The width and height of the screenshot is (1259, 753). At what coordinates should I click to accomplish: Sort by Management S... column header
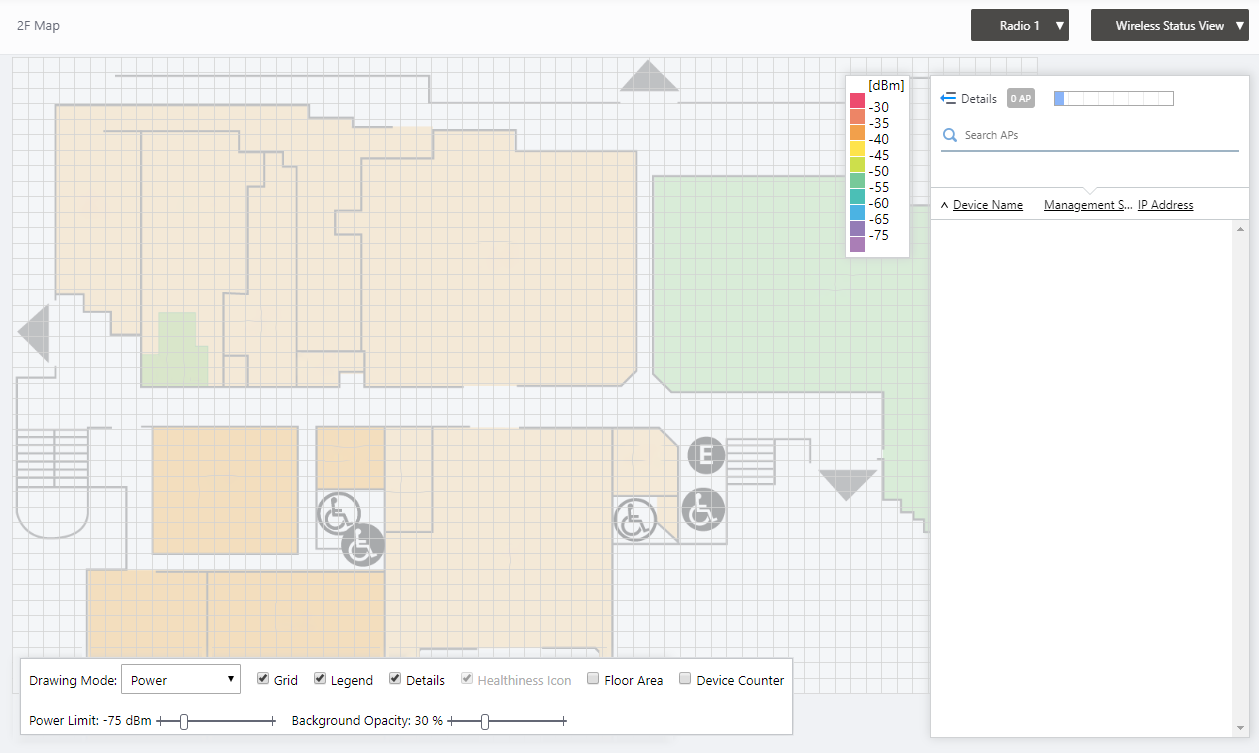point(1087,205)
